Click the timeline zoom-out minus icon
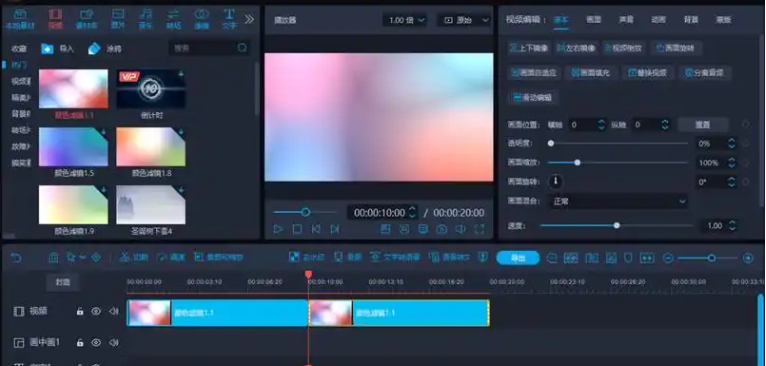The width and height of the screenshot is (766, 366). [668, 258]
